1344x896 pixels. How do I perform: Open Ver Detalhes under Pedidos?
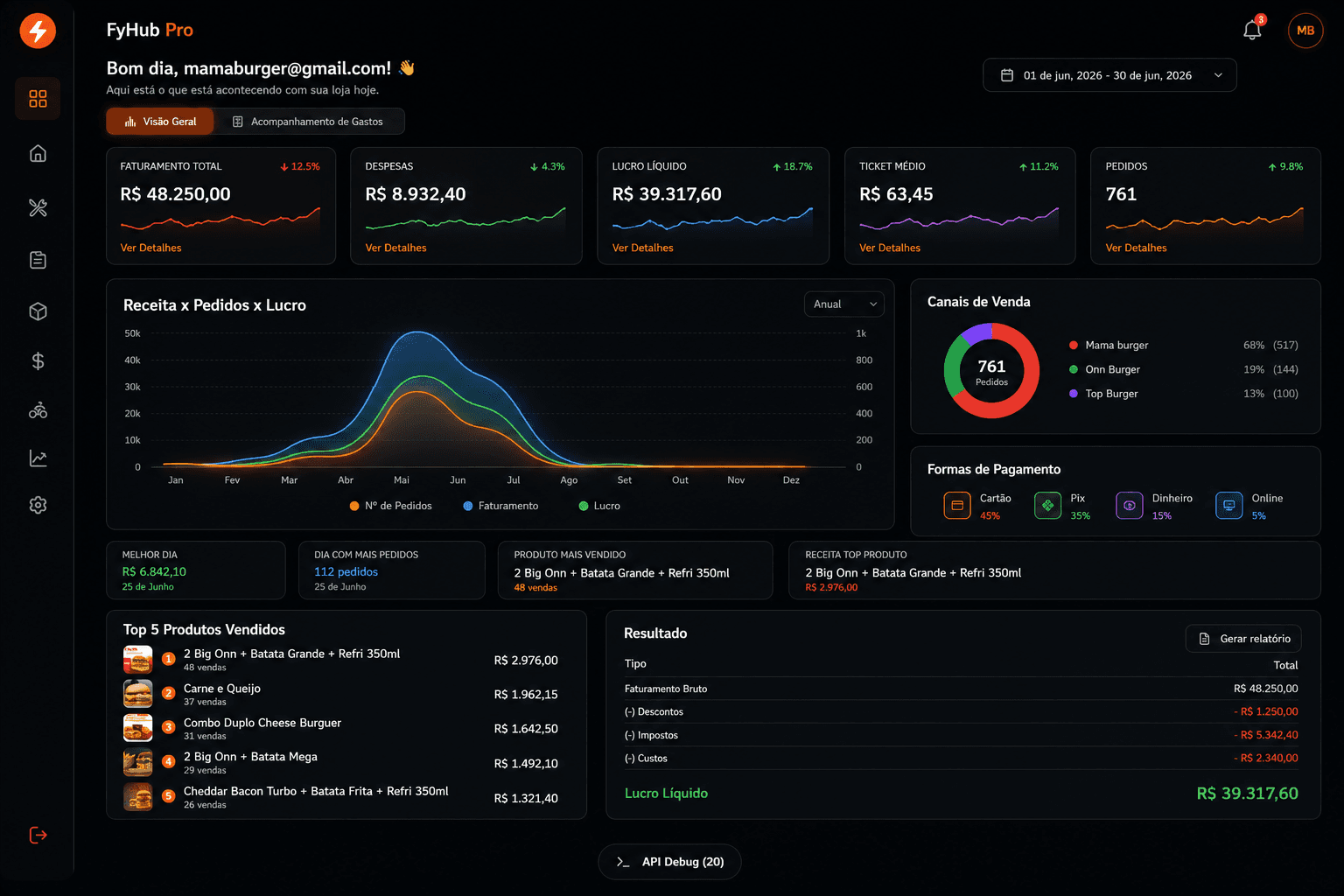click(x=1136, y=248)
